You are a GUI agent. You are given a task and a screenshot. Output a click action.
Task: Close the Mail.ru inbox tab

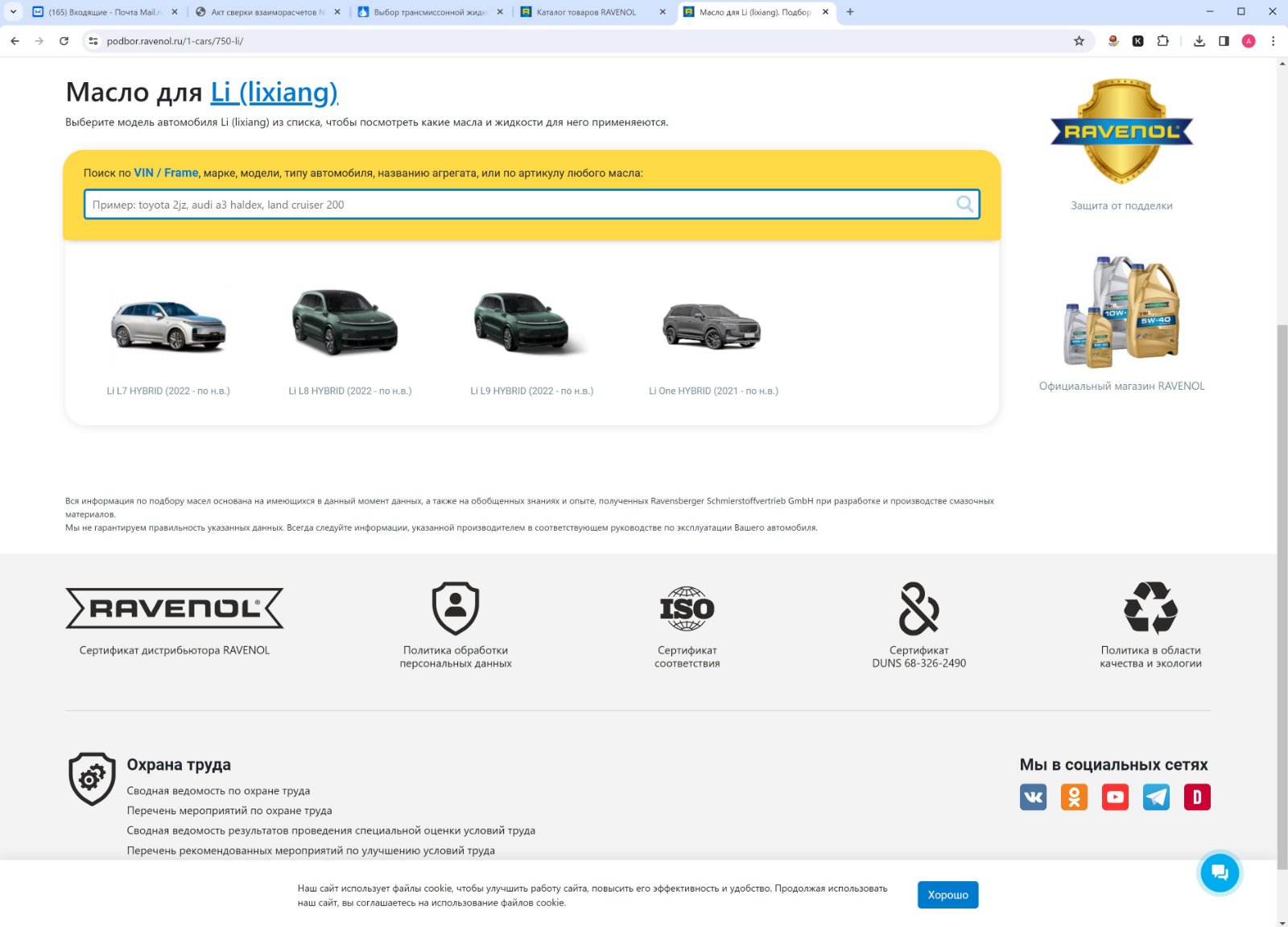[175, 12]
